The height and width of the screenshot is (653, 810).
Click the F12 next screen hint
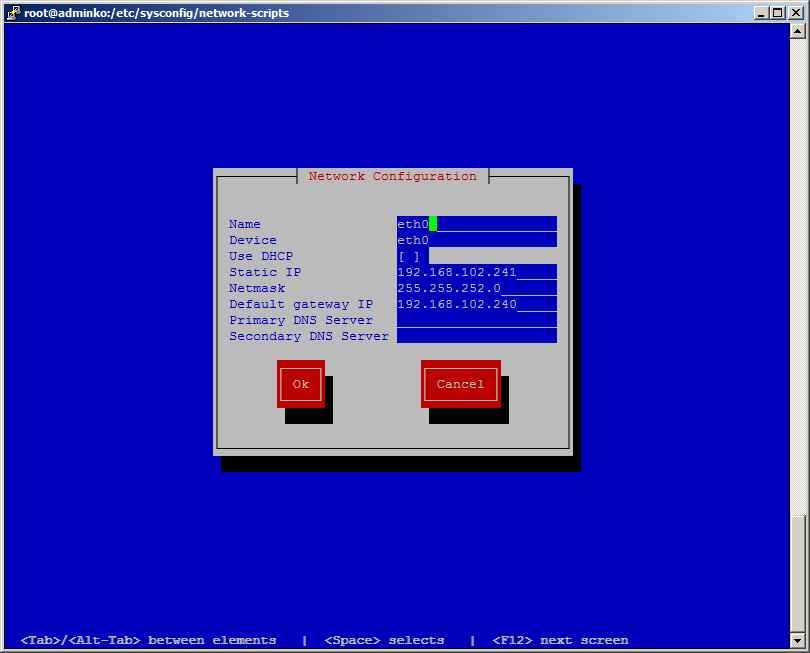point(561,640)
